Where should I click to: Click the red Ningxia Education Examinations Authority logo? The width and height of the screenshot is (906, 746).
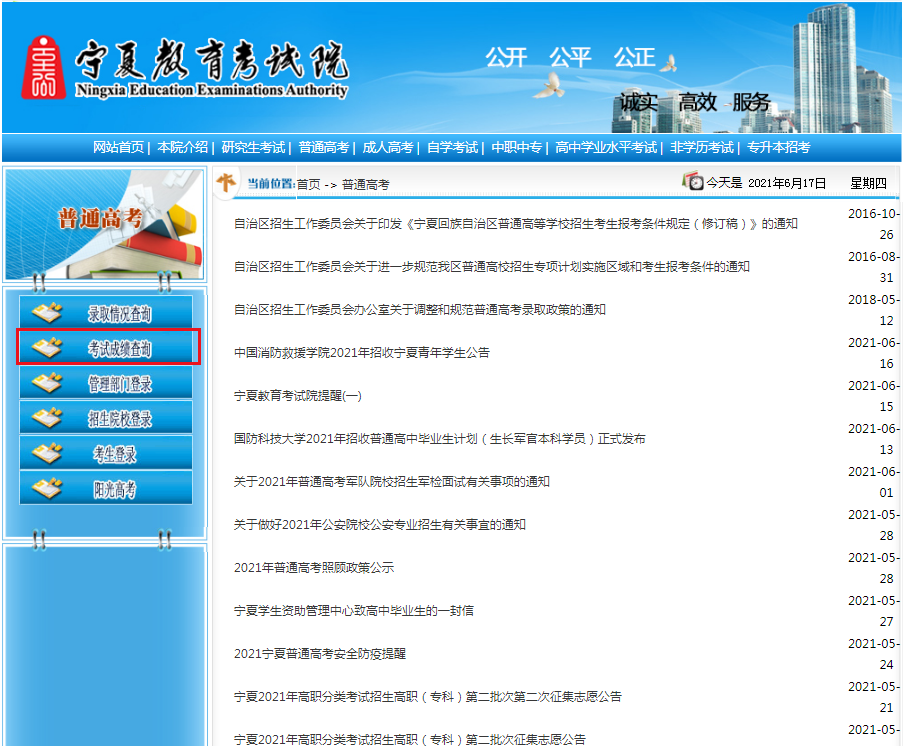click(43, 67)
